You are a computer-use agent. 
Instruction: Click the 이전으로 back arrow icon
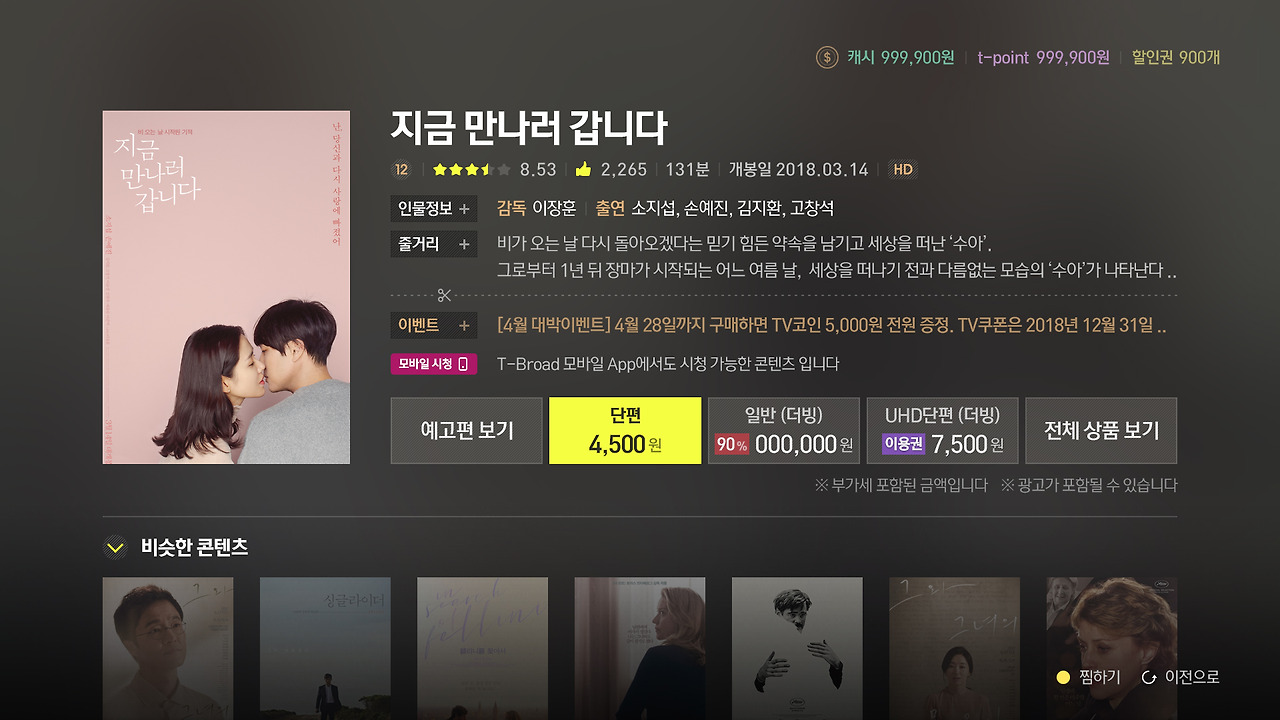1149,677
